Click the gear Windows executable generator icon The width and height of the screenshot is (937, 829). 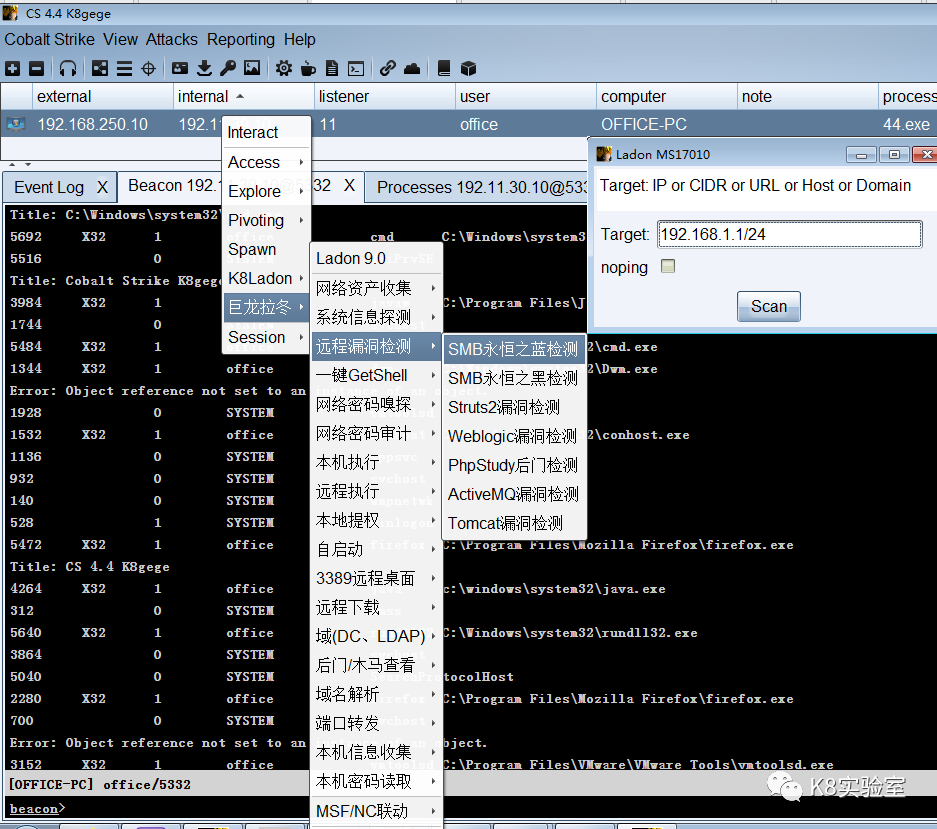(284, 69)
